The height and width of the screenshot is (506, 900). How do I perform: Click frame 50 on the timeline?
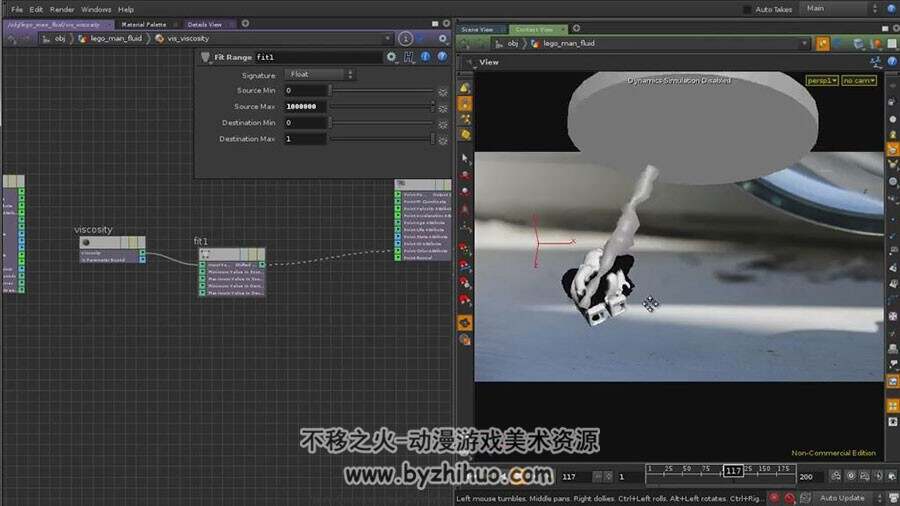(x=686, y=469)
